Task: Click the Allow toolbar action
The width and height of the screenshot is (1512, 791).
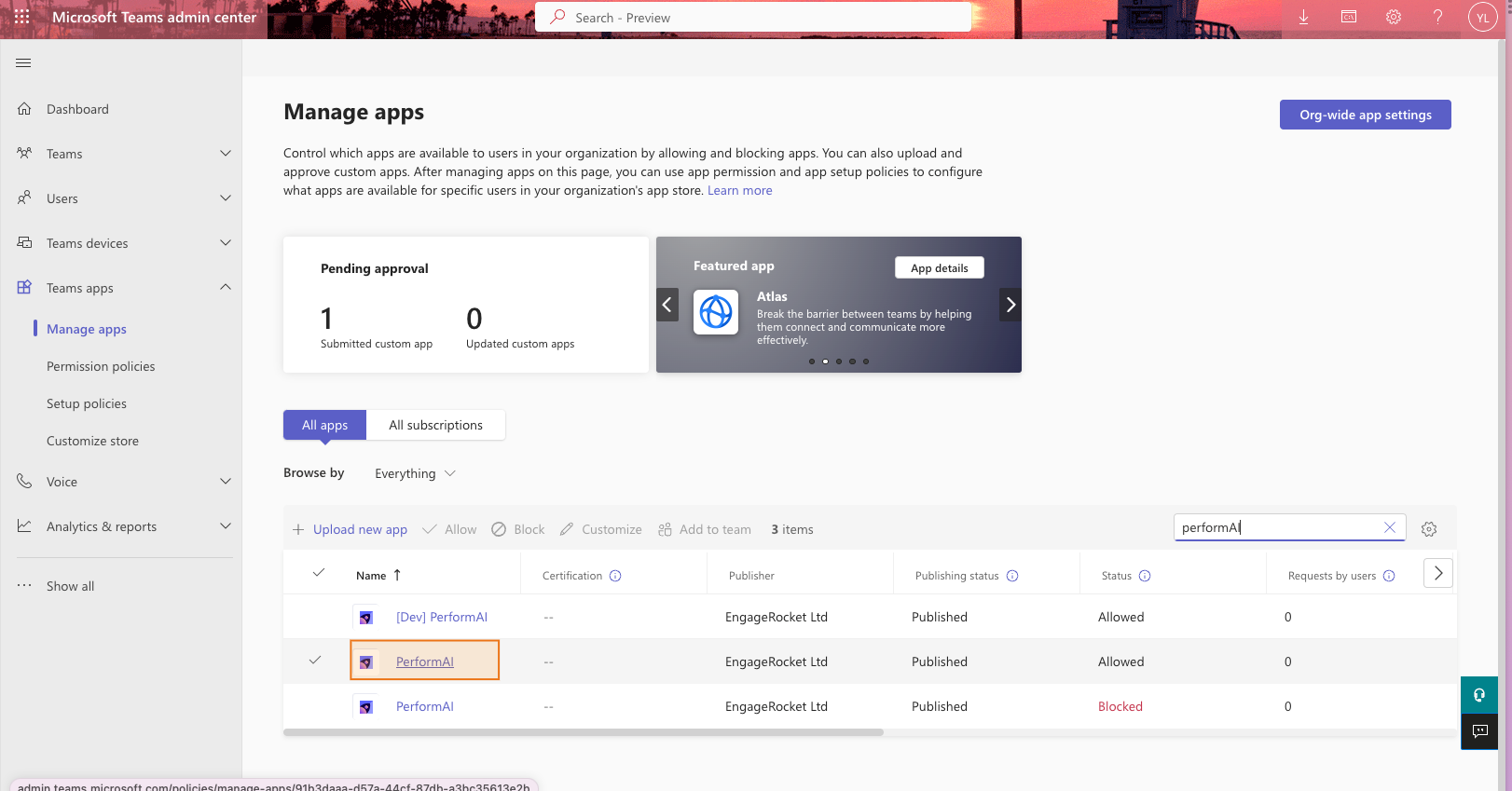Action: [449, 529]
